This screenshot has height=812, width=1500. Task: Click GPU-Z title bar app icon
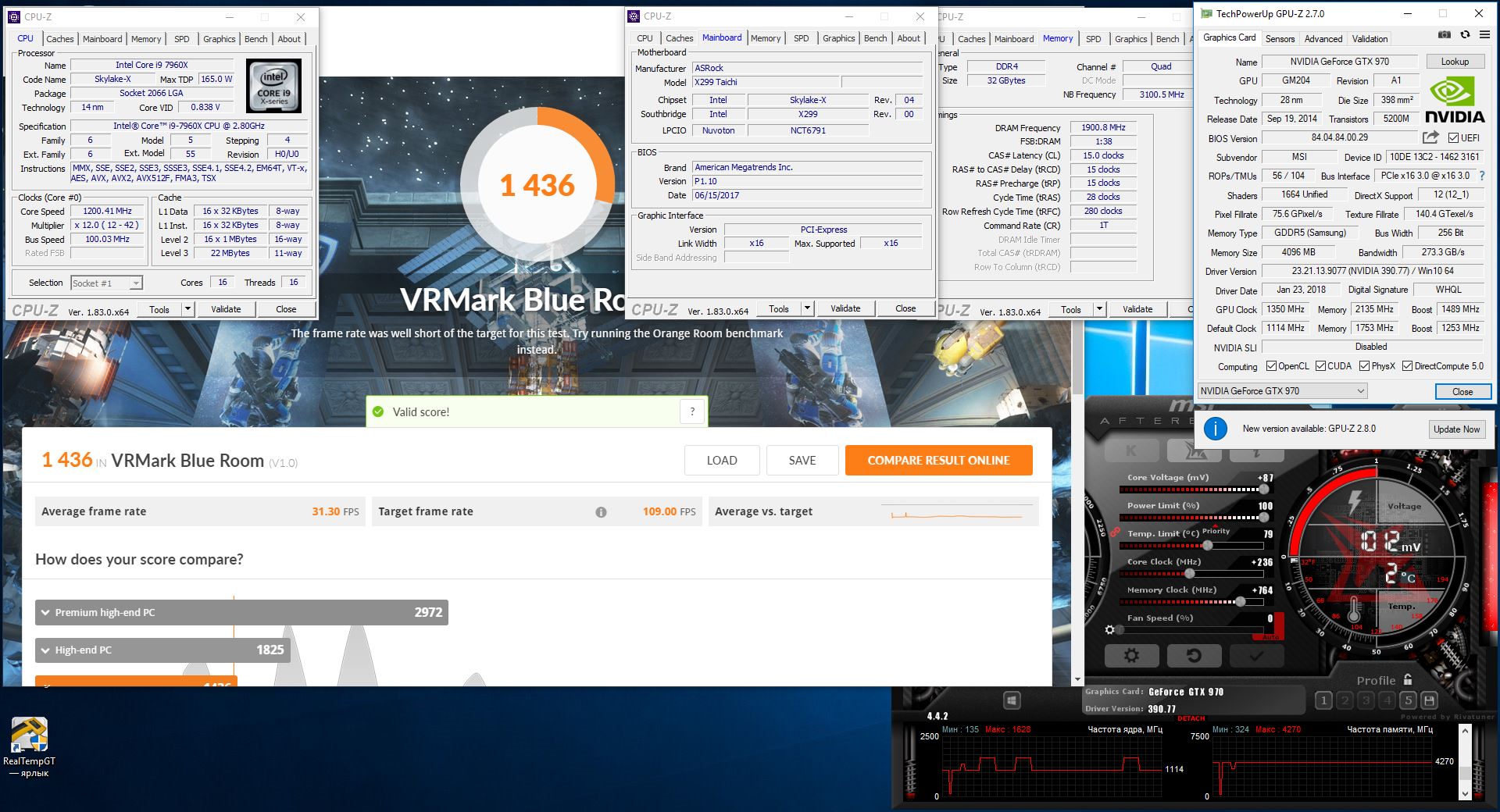(1206, 13)
